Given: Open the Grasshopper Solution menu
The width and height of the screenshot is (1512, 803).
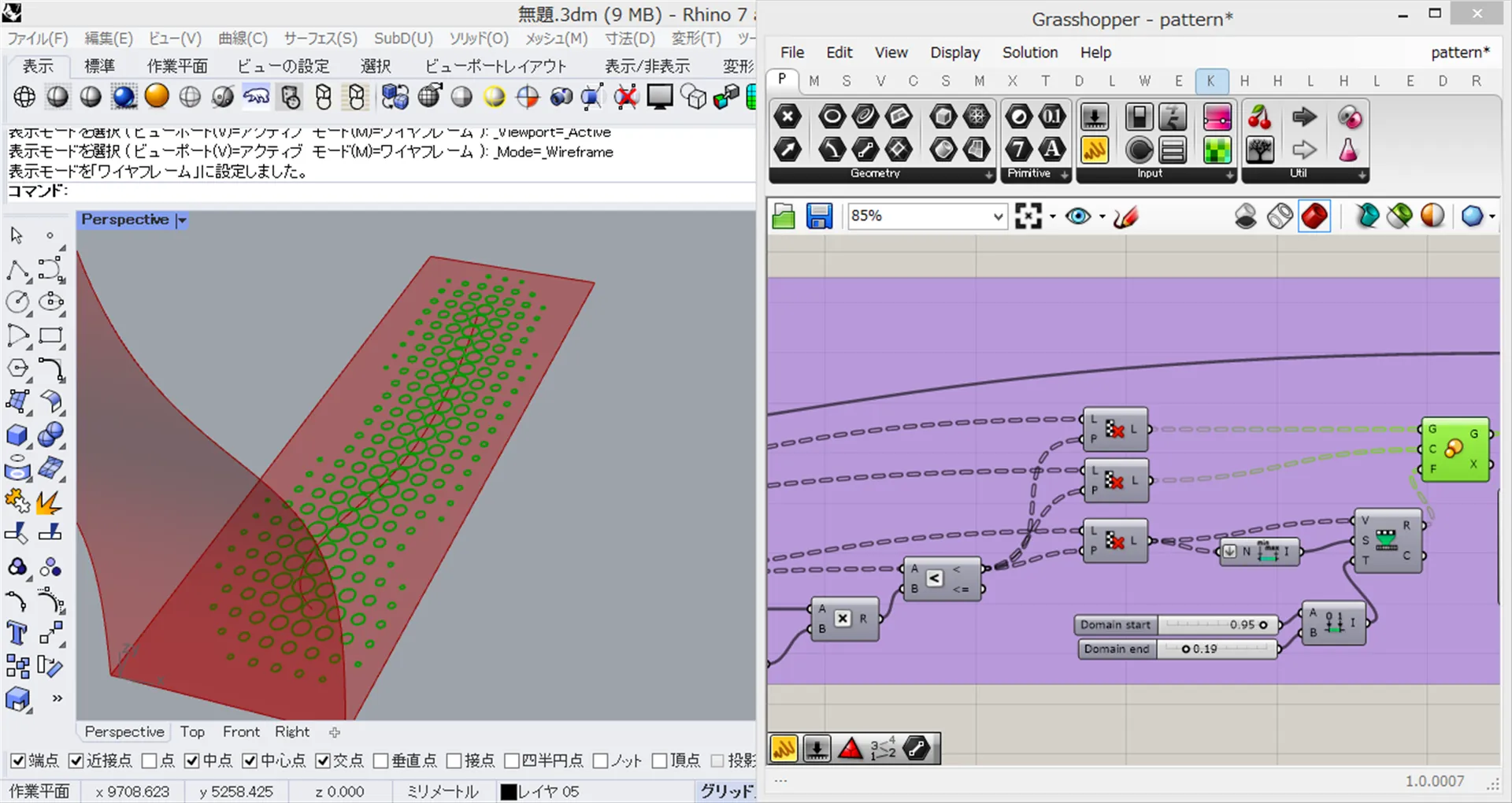Looking at the screenshot, I should click(1030, 53).
